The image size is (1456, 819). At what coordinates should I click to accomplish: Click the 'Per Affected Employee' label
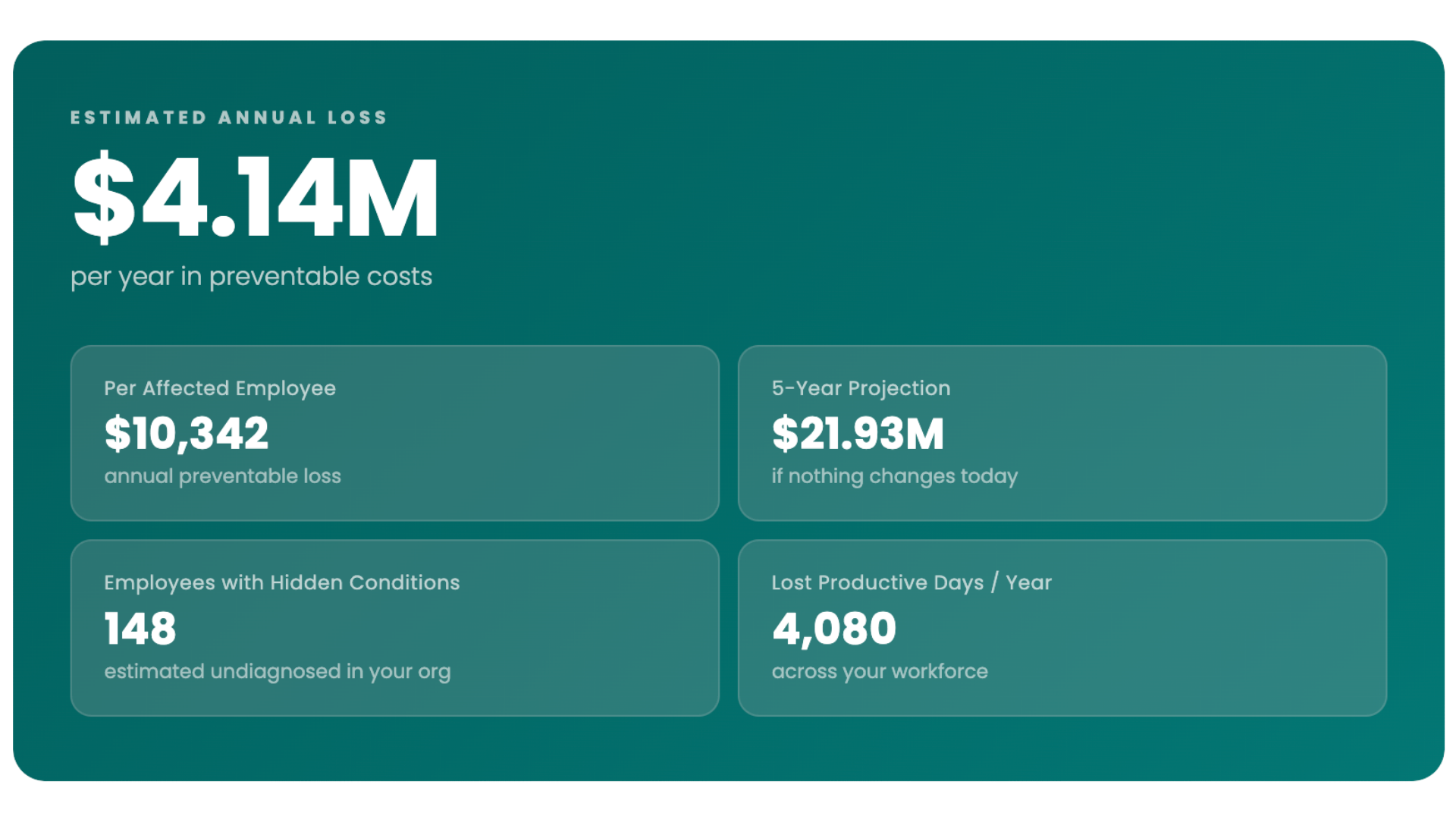point(220,388)
